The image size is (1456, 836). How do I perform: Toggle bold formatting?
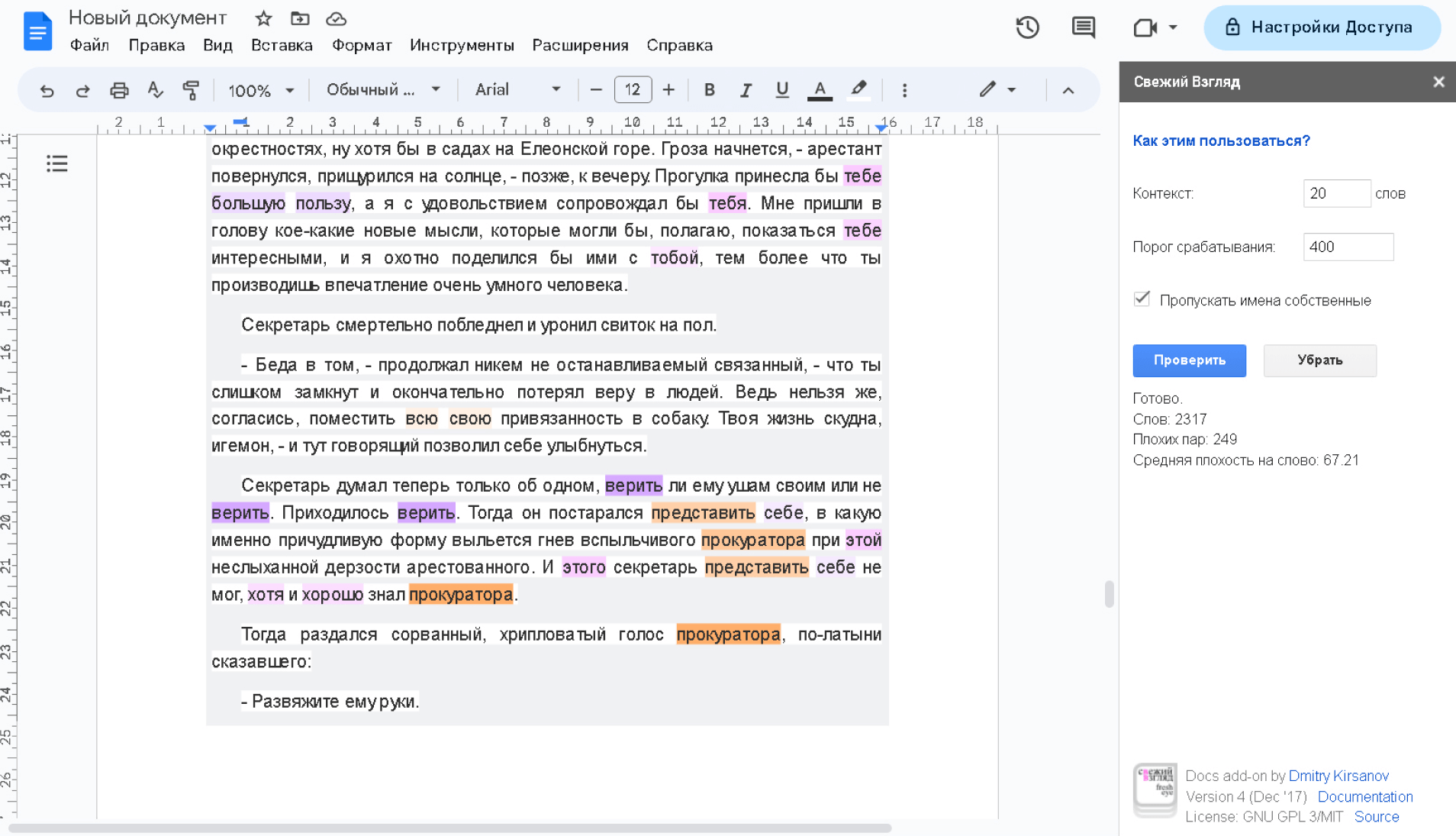tap(709, 91)
